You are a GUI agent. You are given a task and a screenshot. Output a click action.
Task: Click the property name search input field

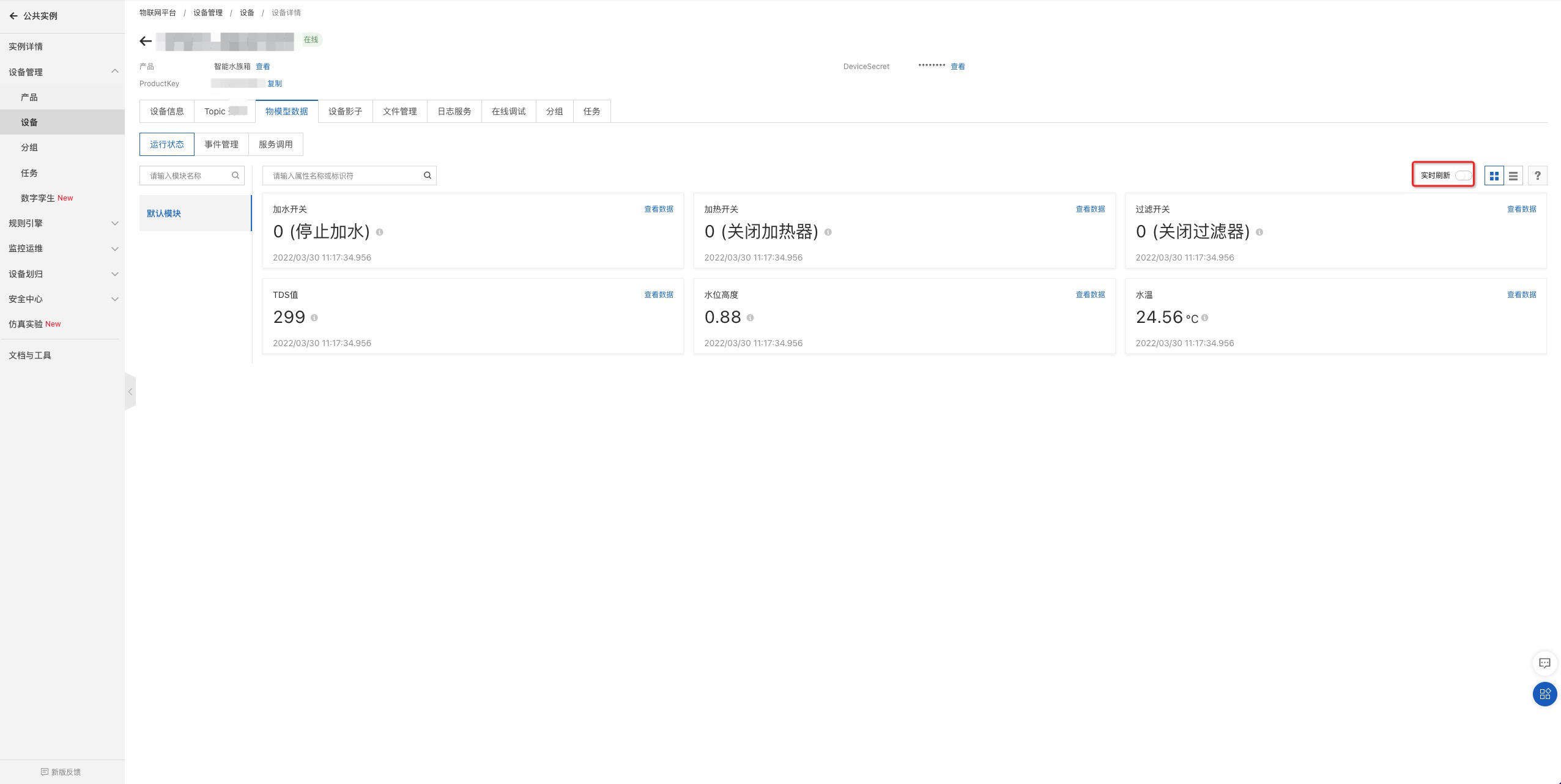tap(343, 176)
